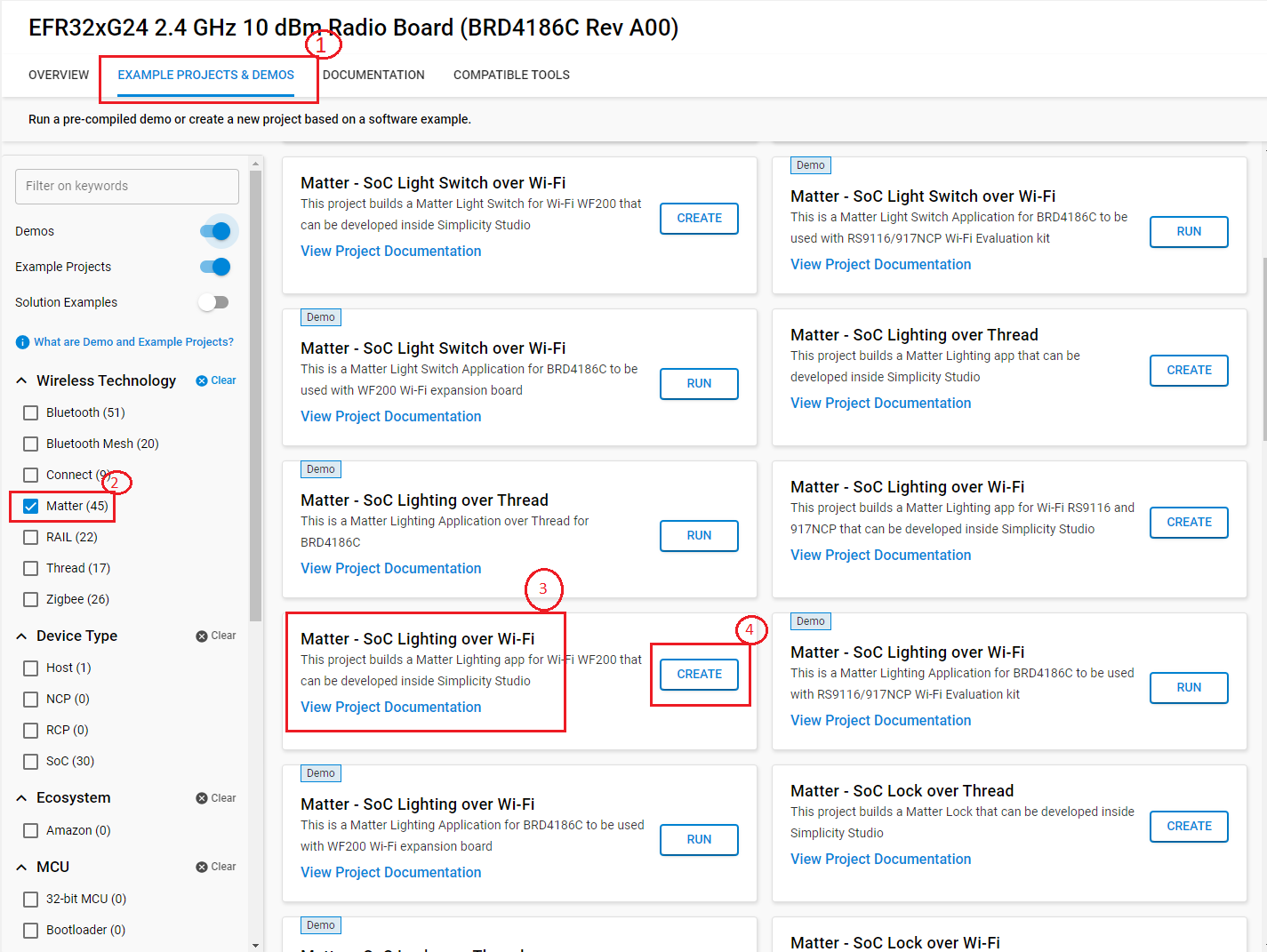
Task: Toggle the Demos switch off
Action: [x=215, y=231]
